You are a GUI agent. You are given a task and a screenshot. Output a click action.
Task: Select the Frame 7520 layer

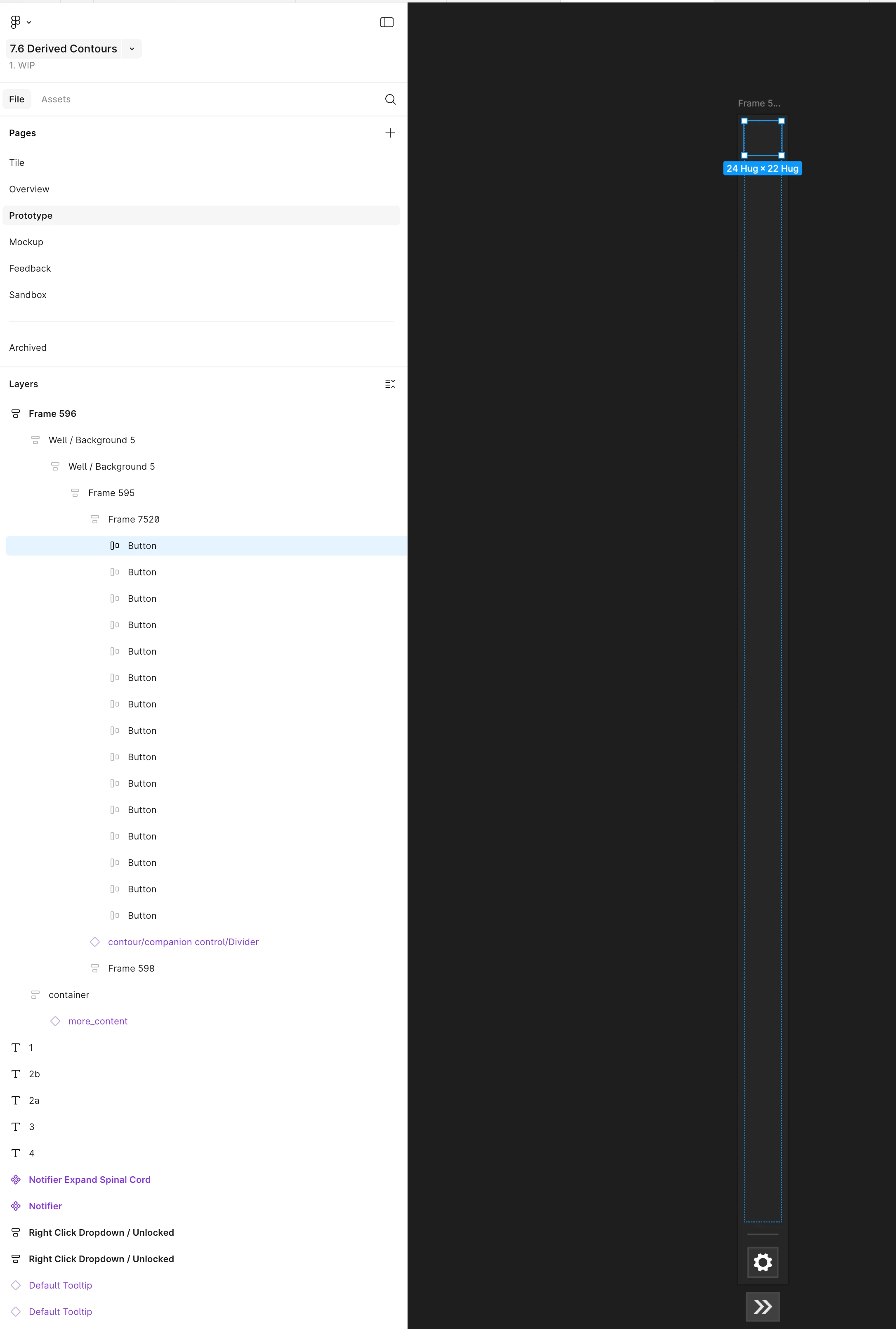pos(134,519)
